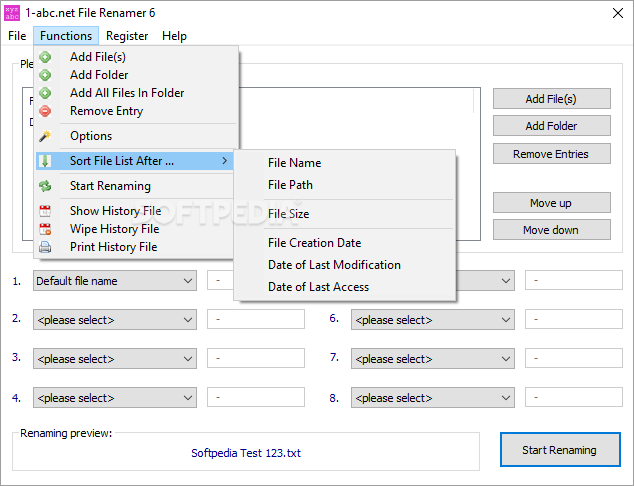Click the text field next to row 8

[574, 397]
